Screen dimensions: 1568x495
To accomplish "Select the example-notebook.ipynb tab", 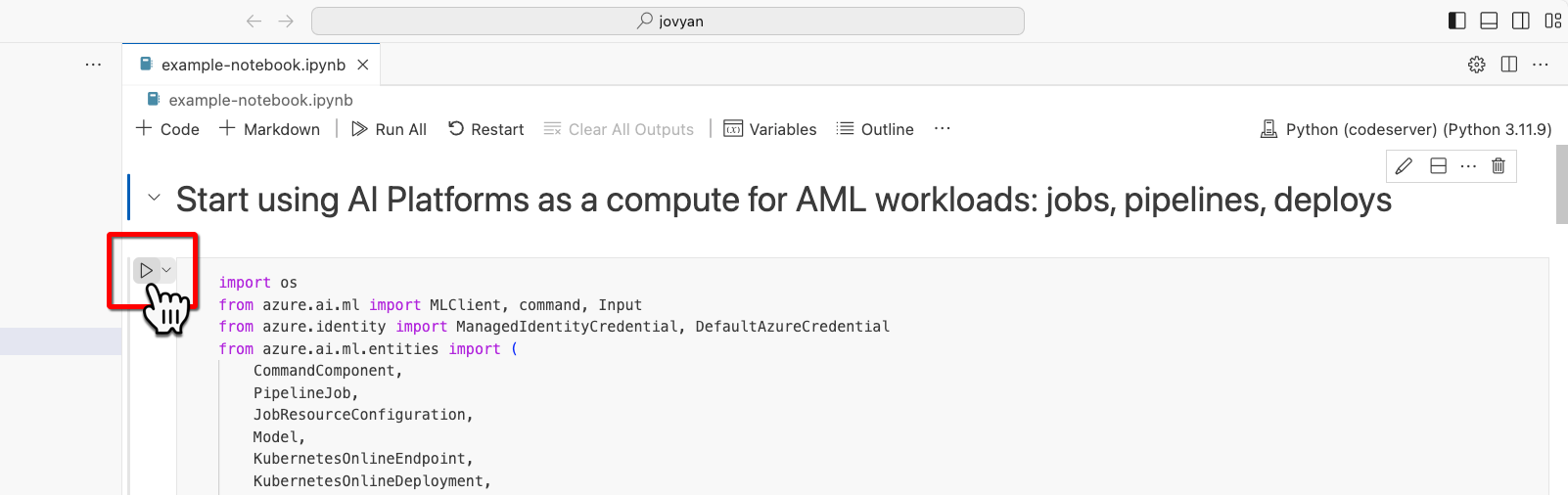I will point(253,65).
